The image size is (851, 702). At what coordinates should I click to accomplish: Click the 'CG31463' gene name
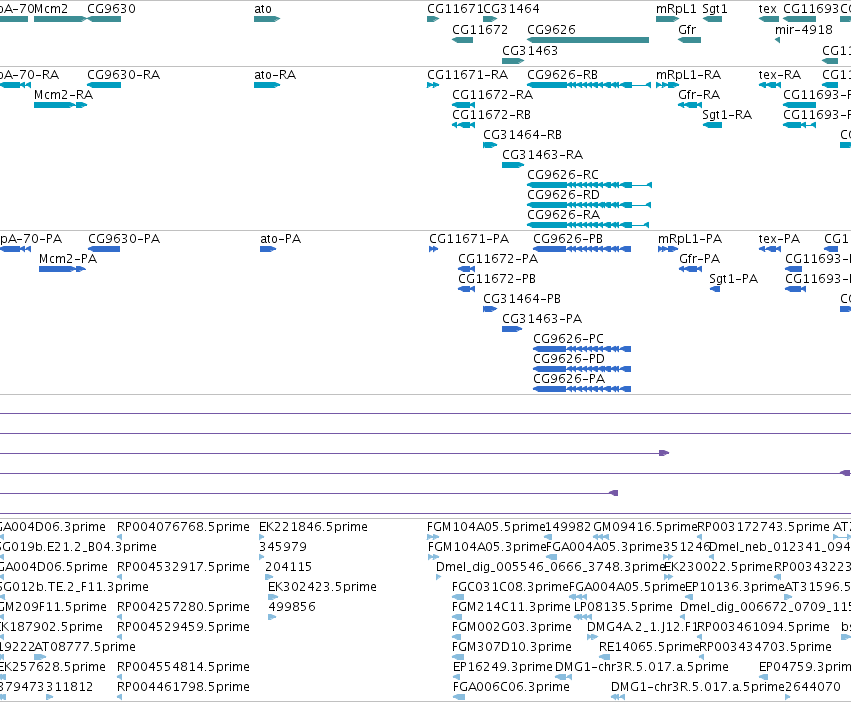click(x=530, y=50)
